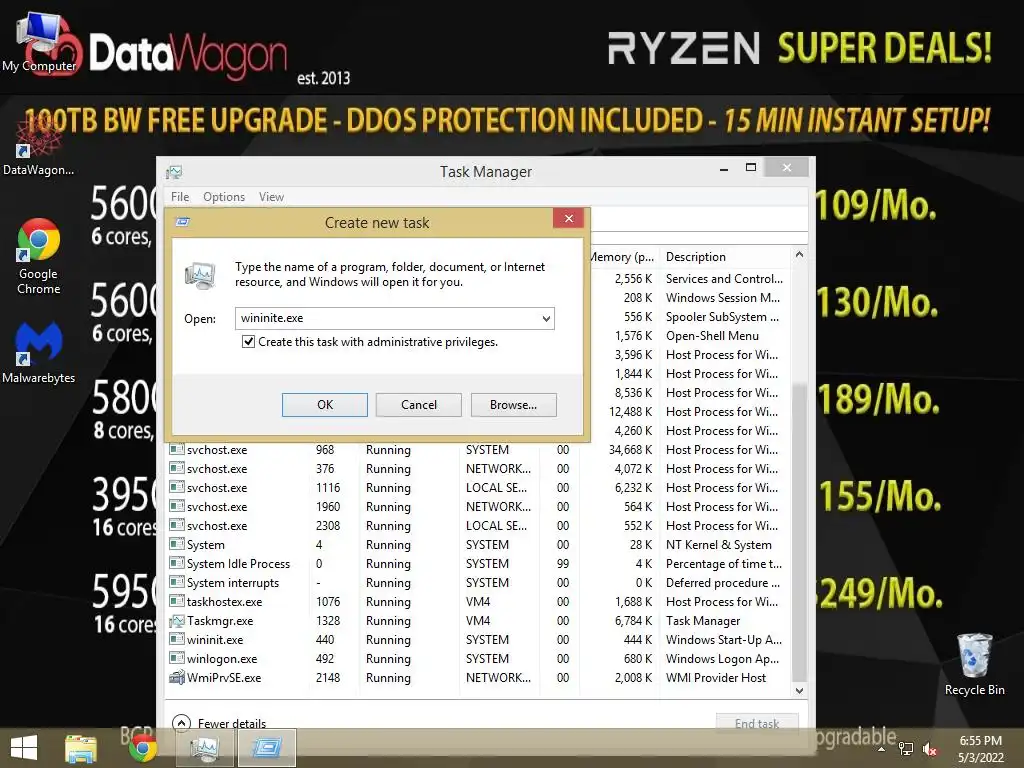Click the 34,668 K memory value
Screen dimensions: 1024x768
pyautogui.click(x=630, y=450)
